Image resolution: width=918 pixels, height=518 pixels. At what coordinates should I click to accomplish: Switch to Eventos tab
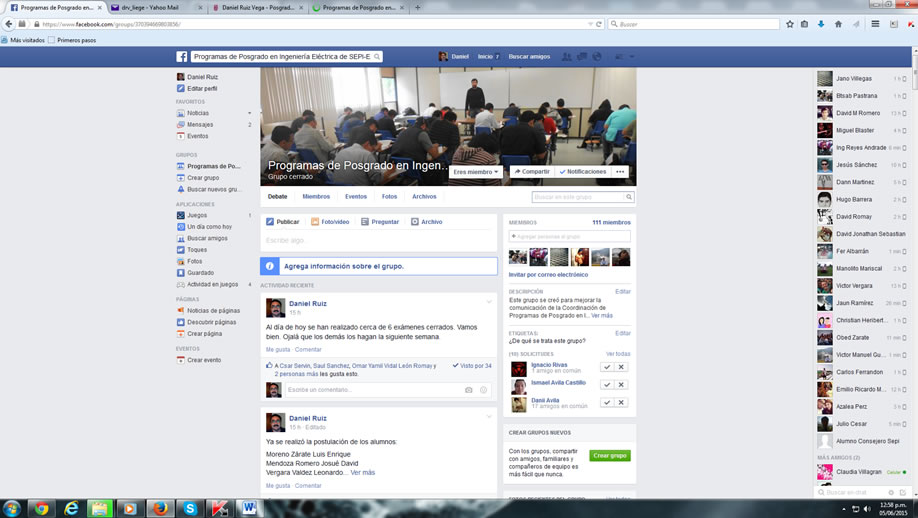(x=356, y=197)
